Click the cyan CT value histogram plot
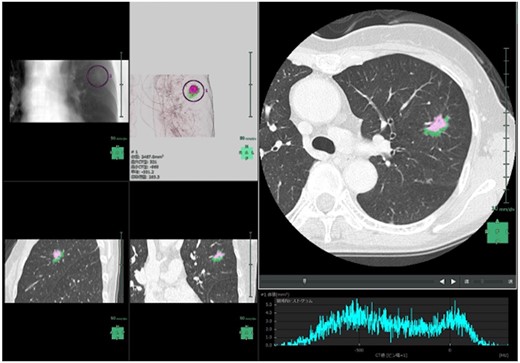 [391, 322]
